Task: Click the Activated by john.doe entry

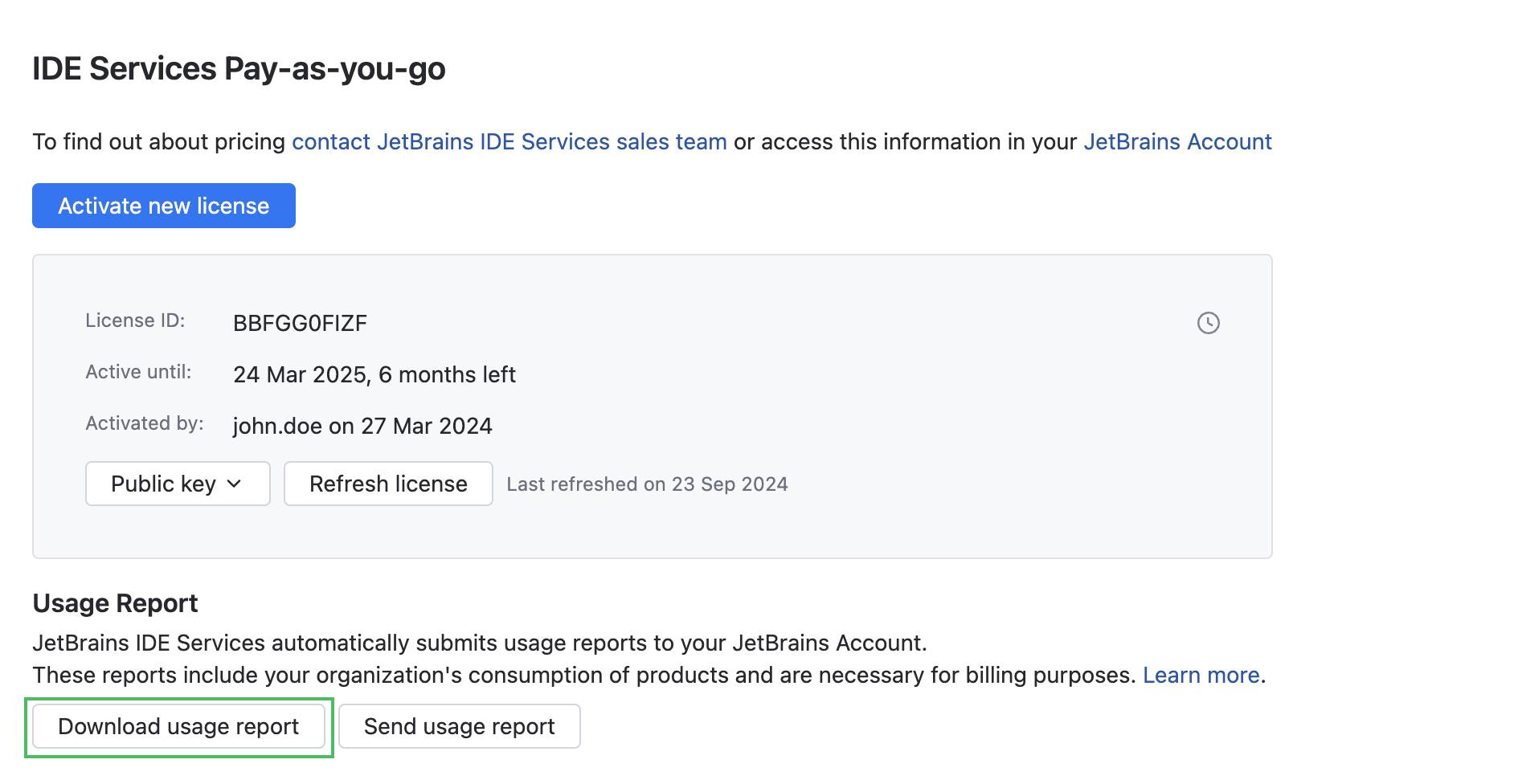Action: coord(362,426)
